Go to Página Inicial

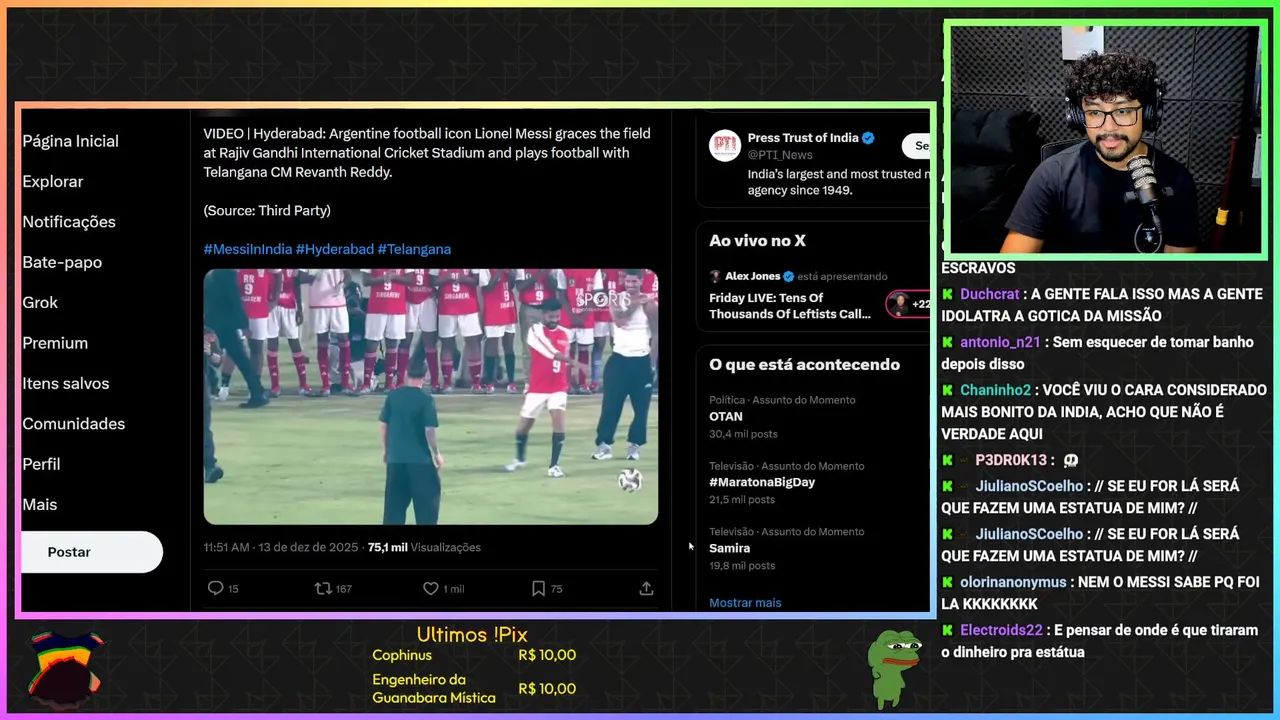tap(70, 141)
